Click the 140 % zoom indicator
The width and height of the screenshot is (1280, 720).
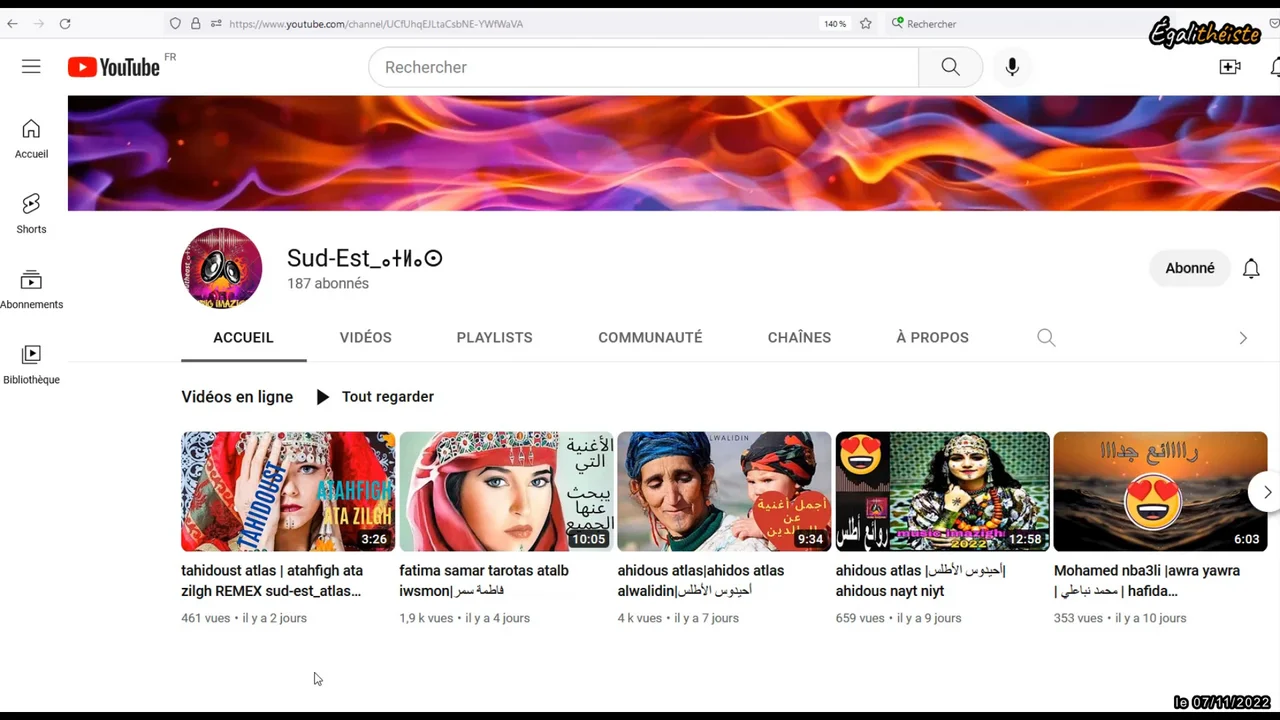[x=835, y=23]
